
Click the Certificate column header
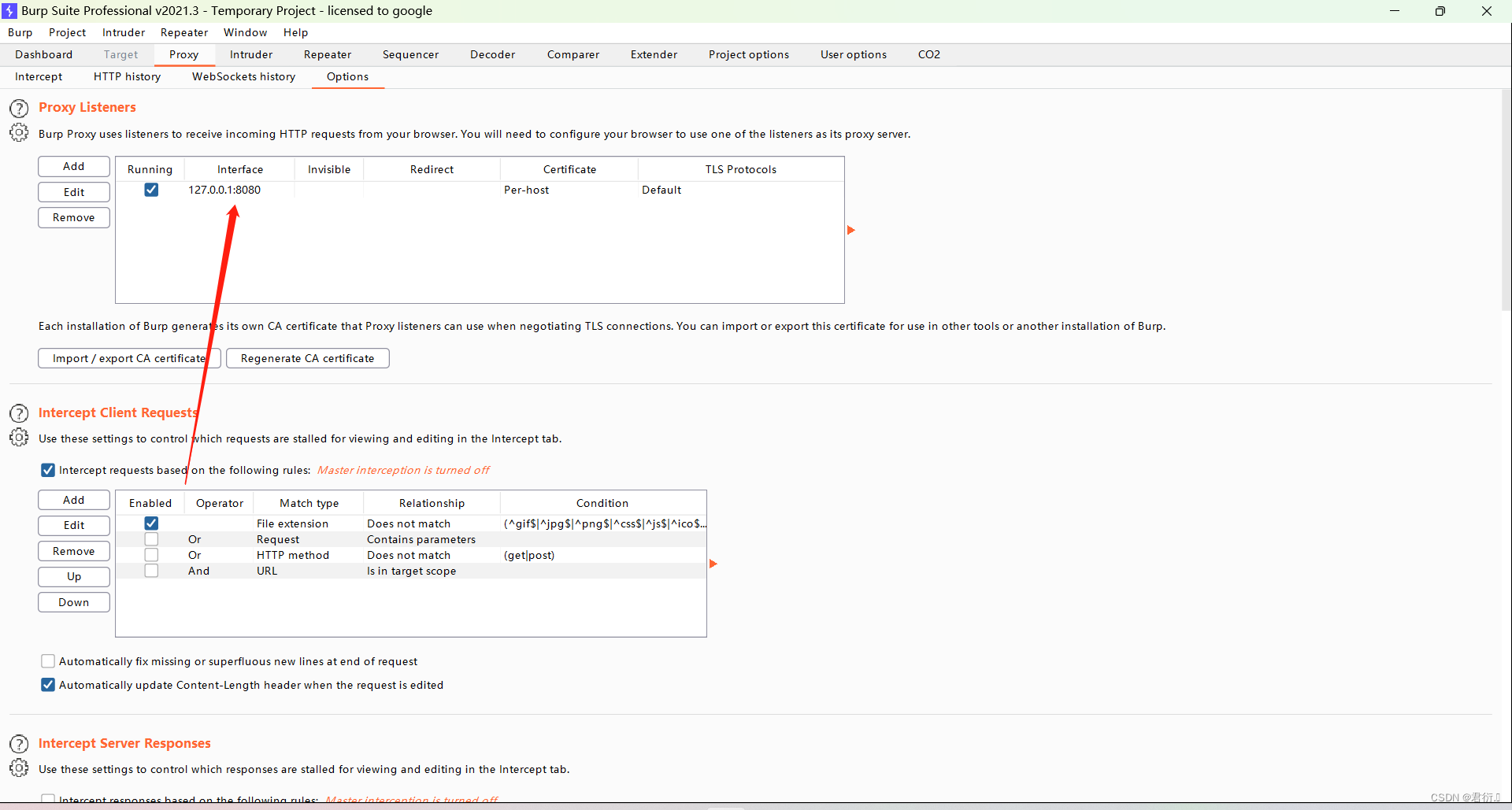pyautogui.click(x=569, y=169)
